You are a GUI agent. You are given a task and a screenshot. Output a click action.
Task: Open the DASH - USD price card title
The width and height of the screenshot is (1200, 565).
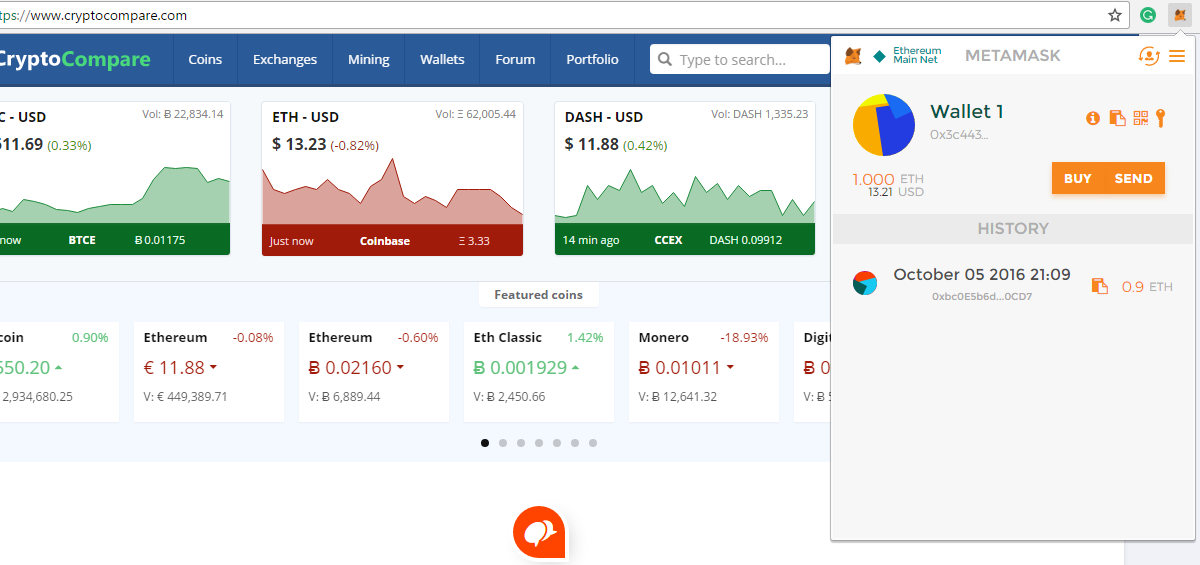(603, 117)
